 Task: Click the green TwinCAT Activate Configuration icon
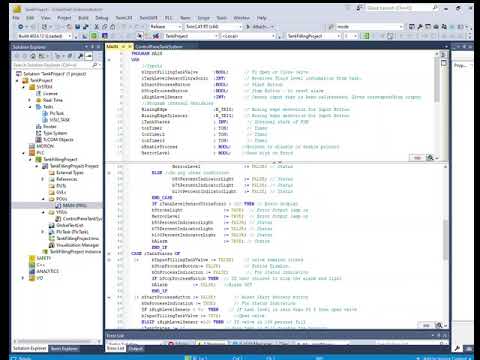94,36
